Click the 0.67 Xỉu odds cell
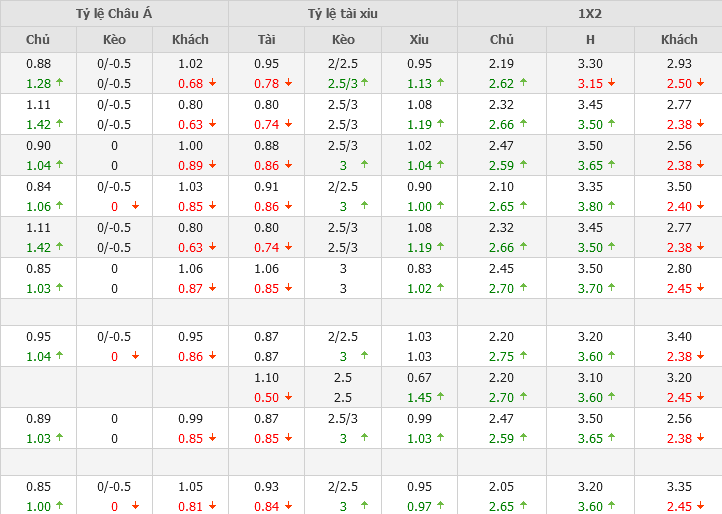722x514 pixels. click(x=419, y=378)
